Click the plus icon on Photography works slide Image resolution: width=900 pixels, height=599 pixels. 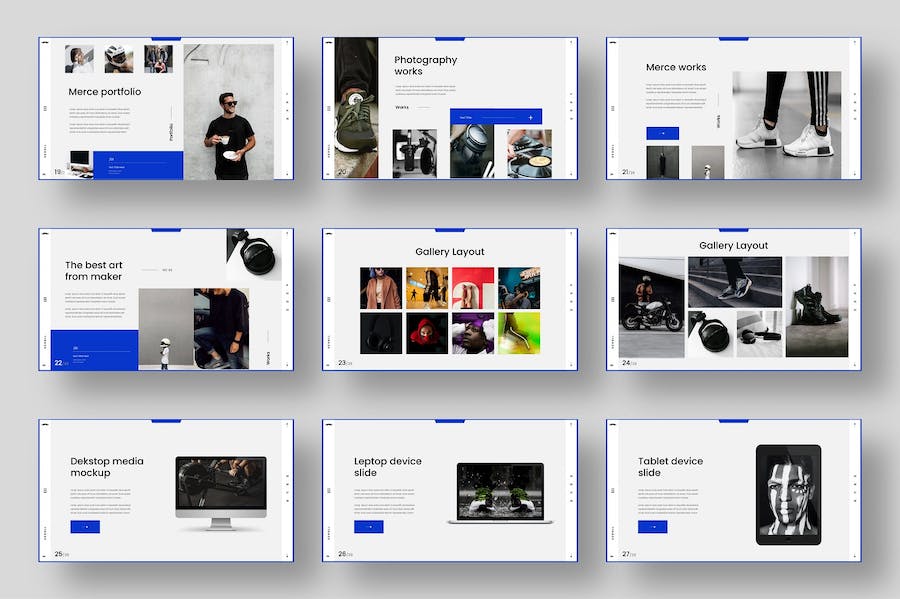point(529,117)
